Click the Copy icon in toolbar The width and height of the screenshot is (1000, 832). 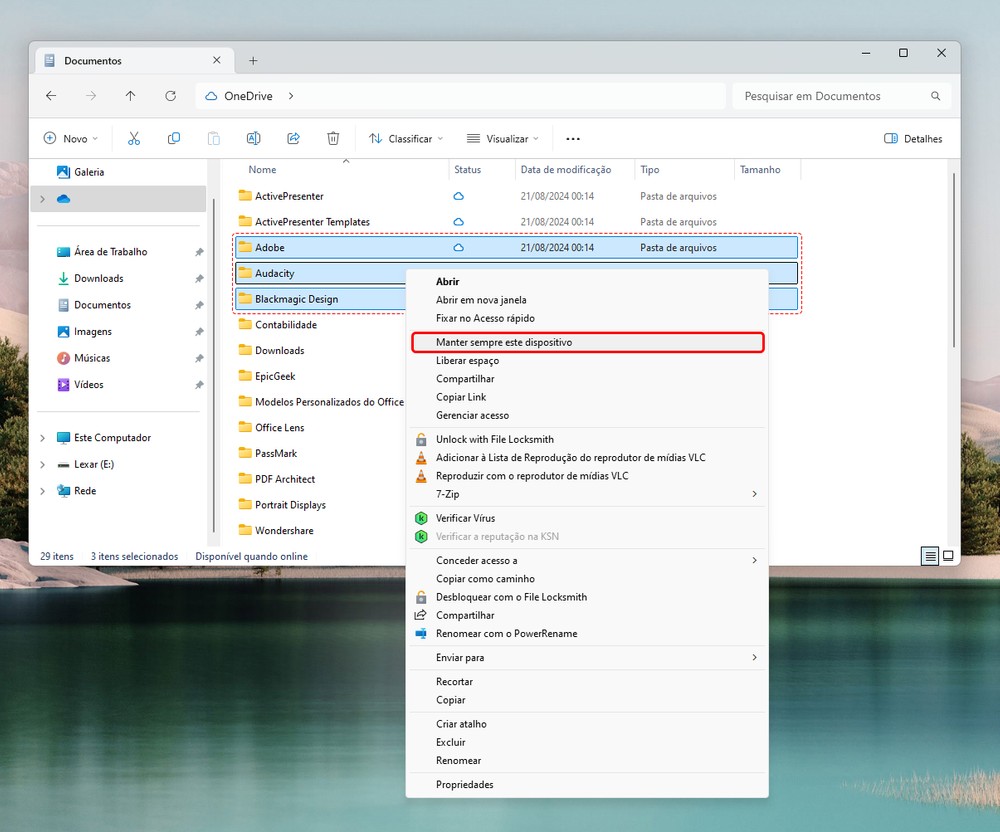(174, 139)
